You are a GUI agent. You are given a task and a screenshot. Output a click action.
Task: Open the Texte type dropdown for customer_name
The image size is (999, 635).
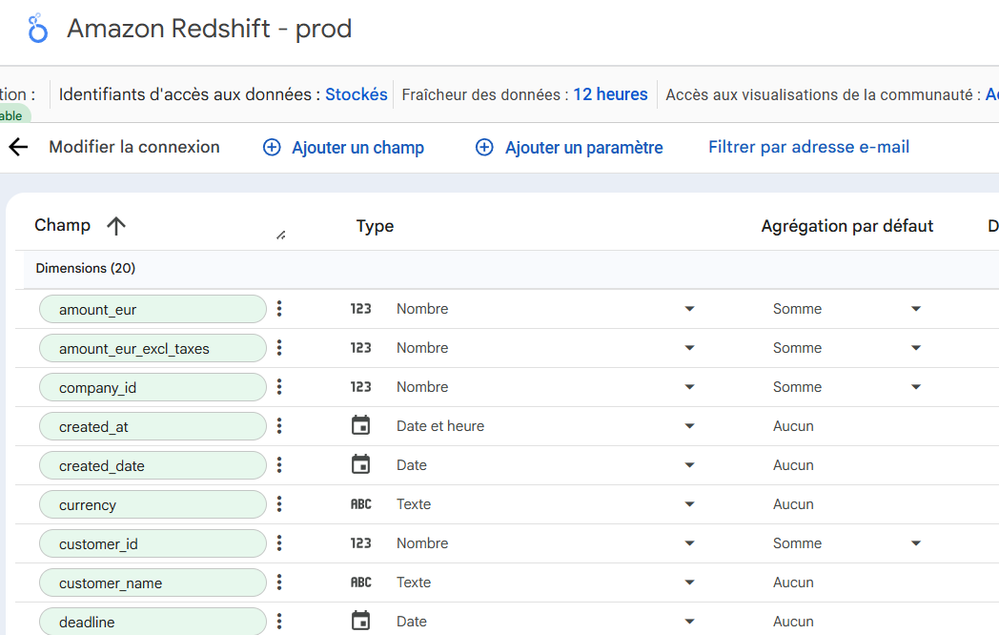click(689, 582)
